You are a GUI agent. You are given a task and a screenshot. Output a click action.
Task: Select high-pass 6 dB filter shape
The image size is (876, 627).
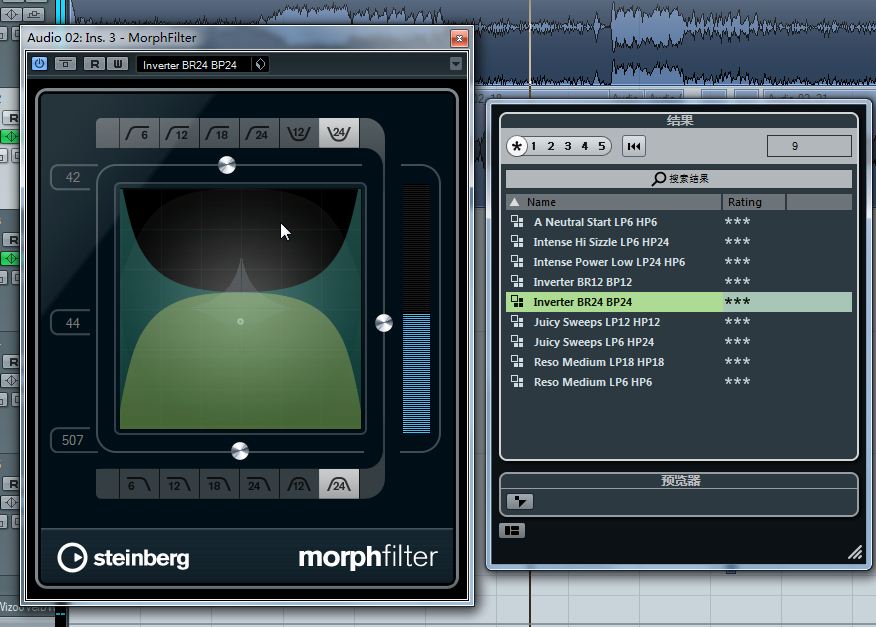[x=139, y=134]
